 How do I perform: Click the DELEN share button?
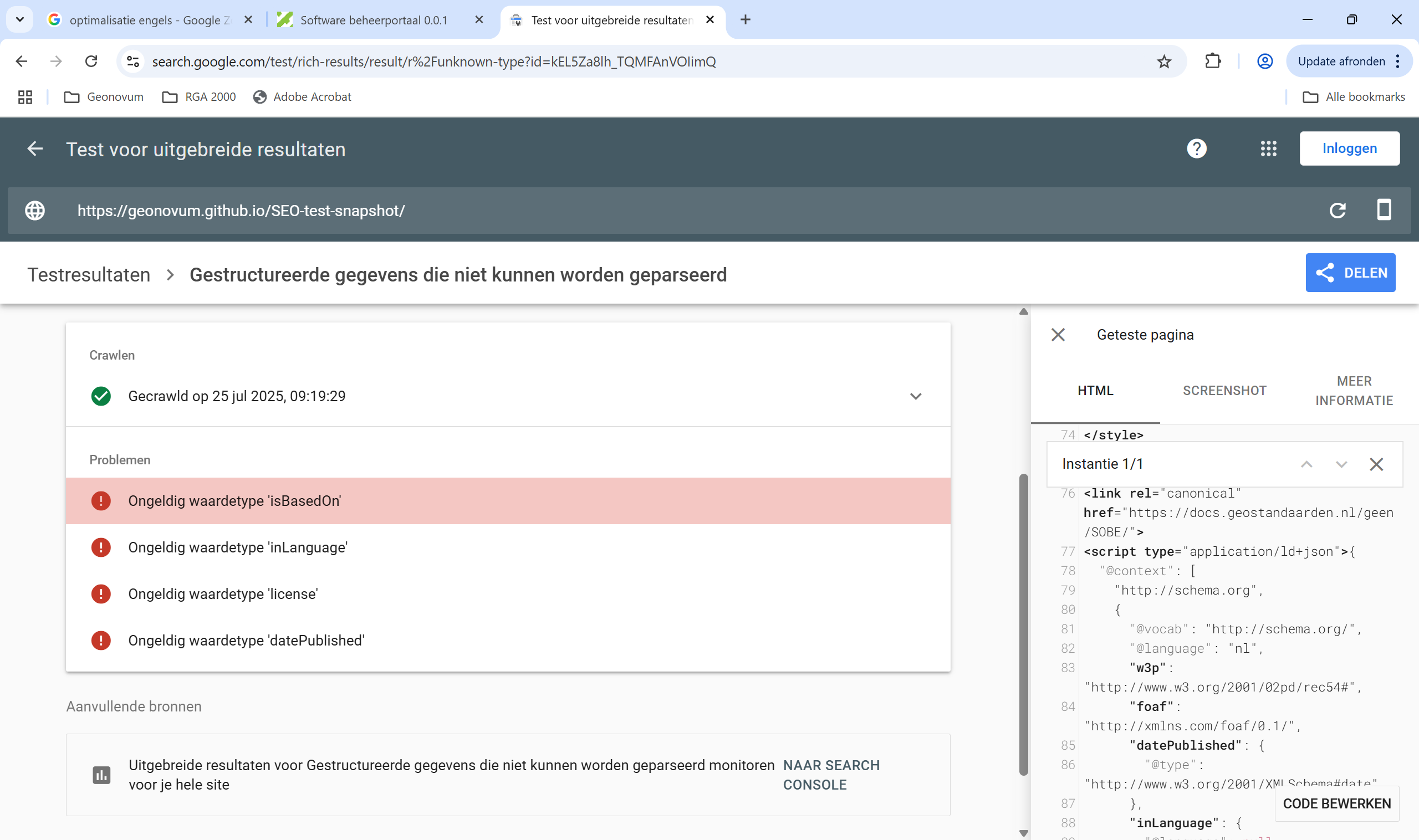(x=1350, y=273)
